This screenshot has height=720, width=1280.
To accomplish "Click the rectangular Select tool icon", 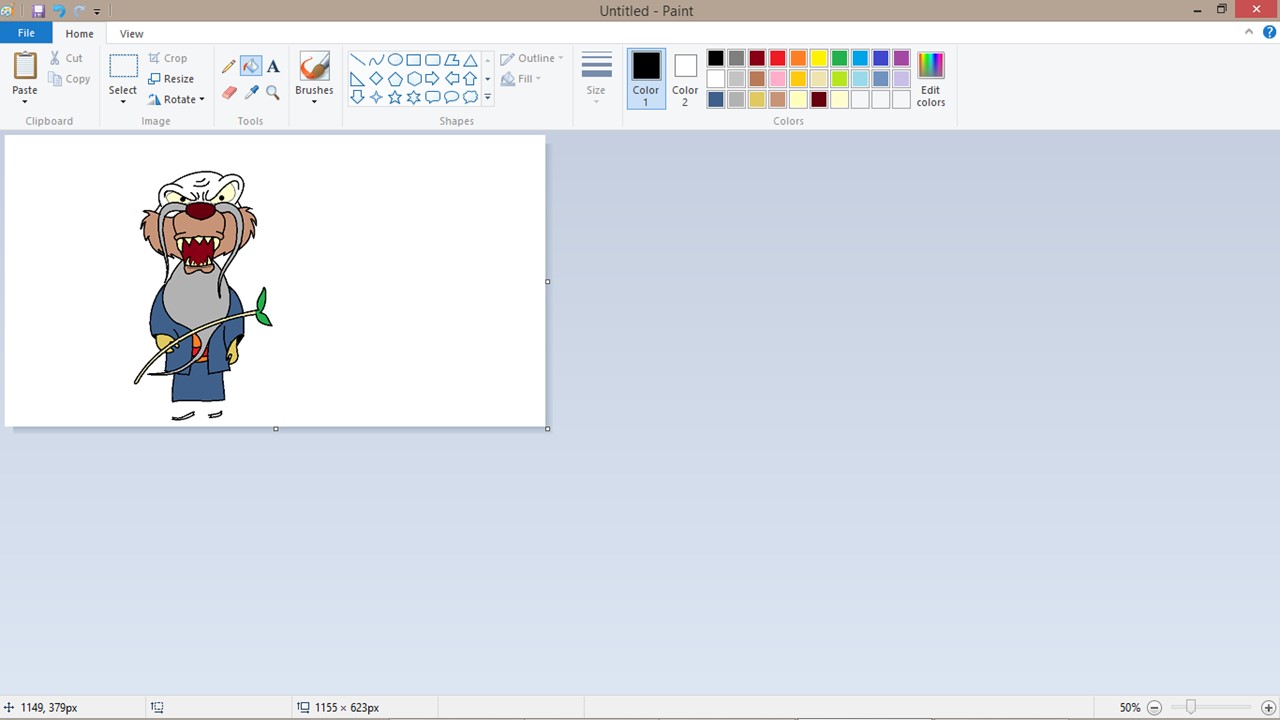I will (x=123, y=67).
